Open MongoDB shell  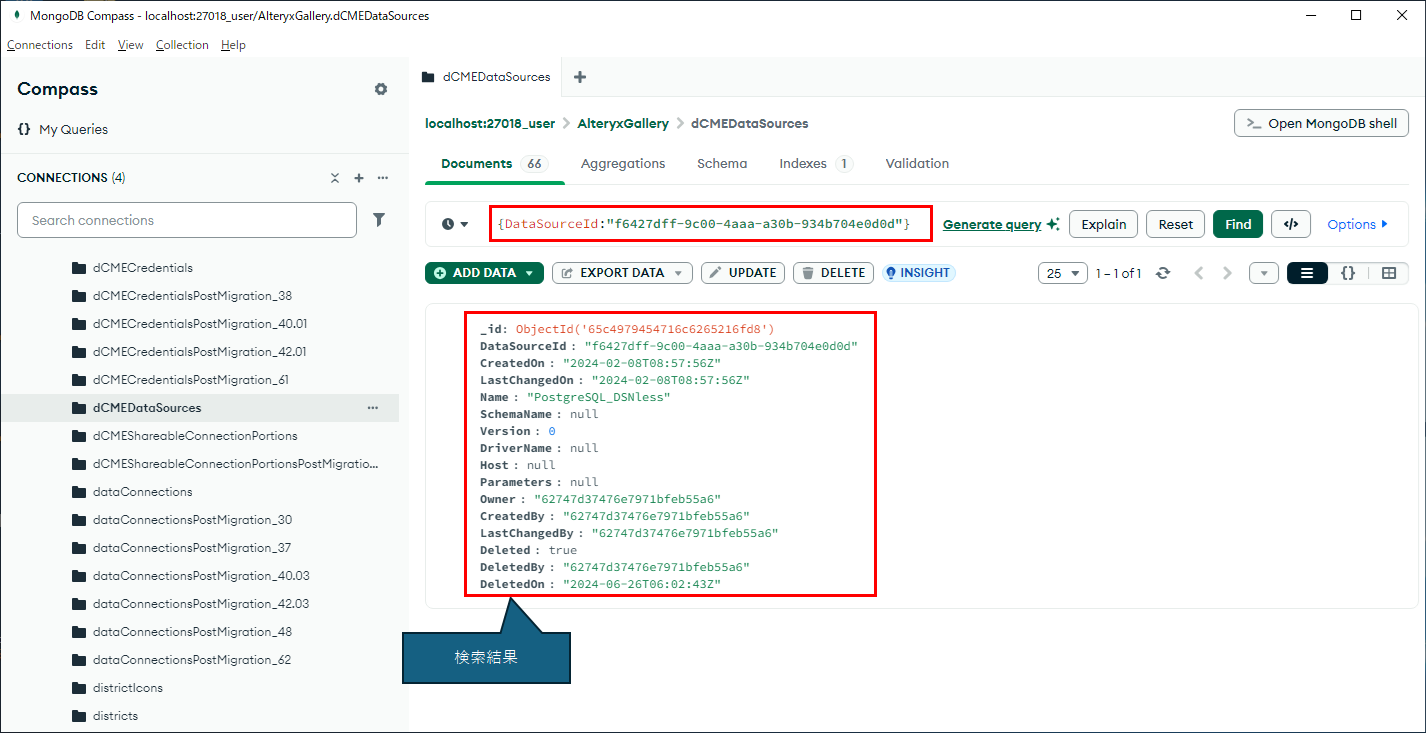tap(1322, 123)
